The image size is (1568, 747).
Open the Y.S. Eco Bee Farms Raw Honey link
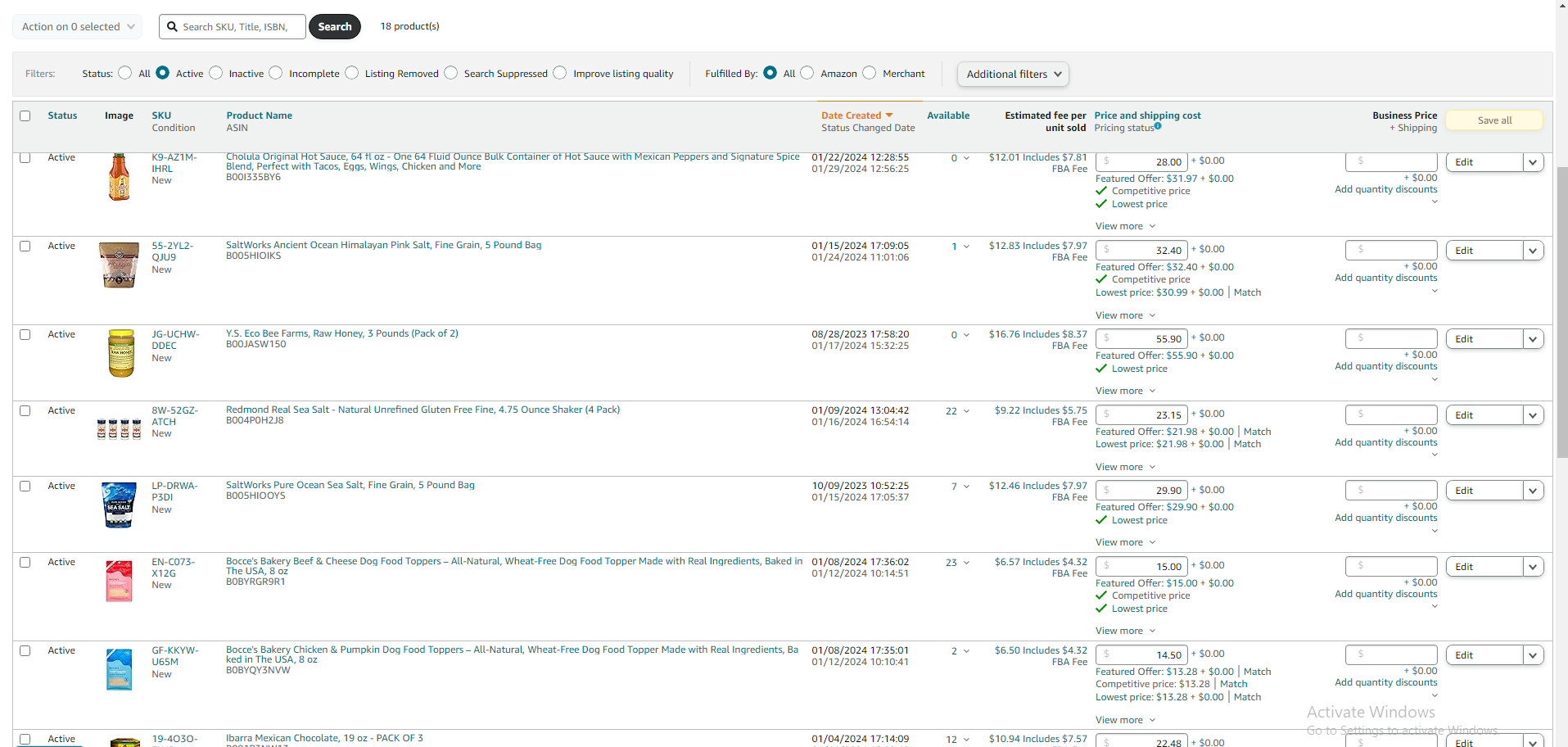pyautogui.click(x=342, y=333)
